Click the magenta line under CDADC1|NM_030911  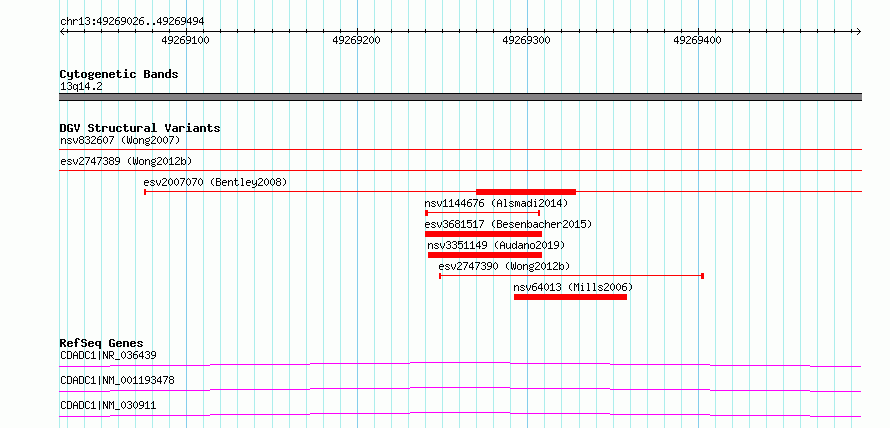(460, 414)
